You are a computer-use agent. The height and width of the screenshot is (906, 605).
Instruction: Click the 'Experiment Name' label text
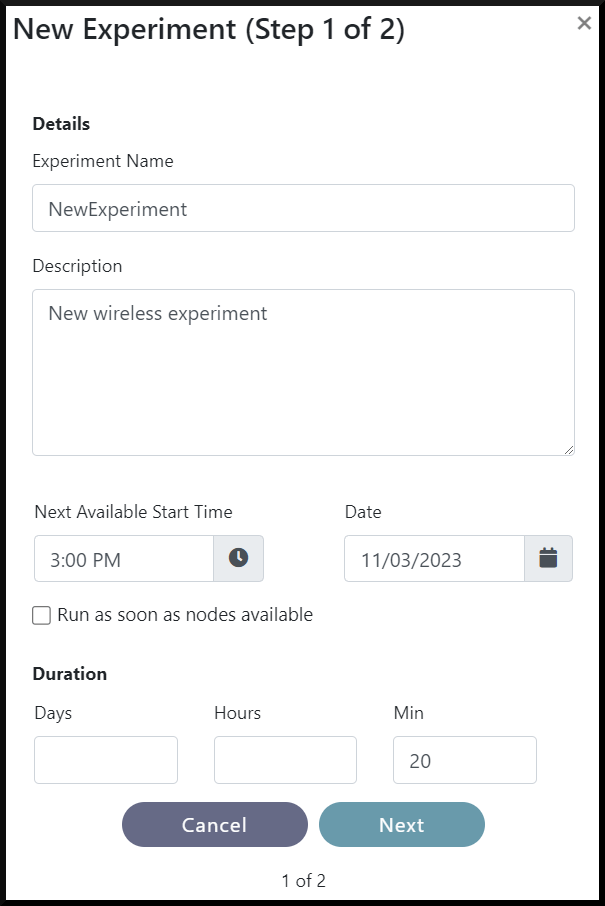point(103,161)
